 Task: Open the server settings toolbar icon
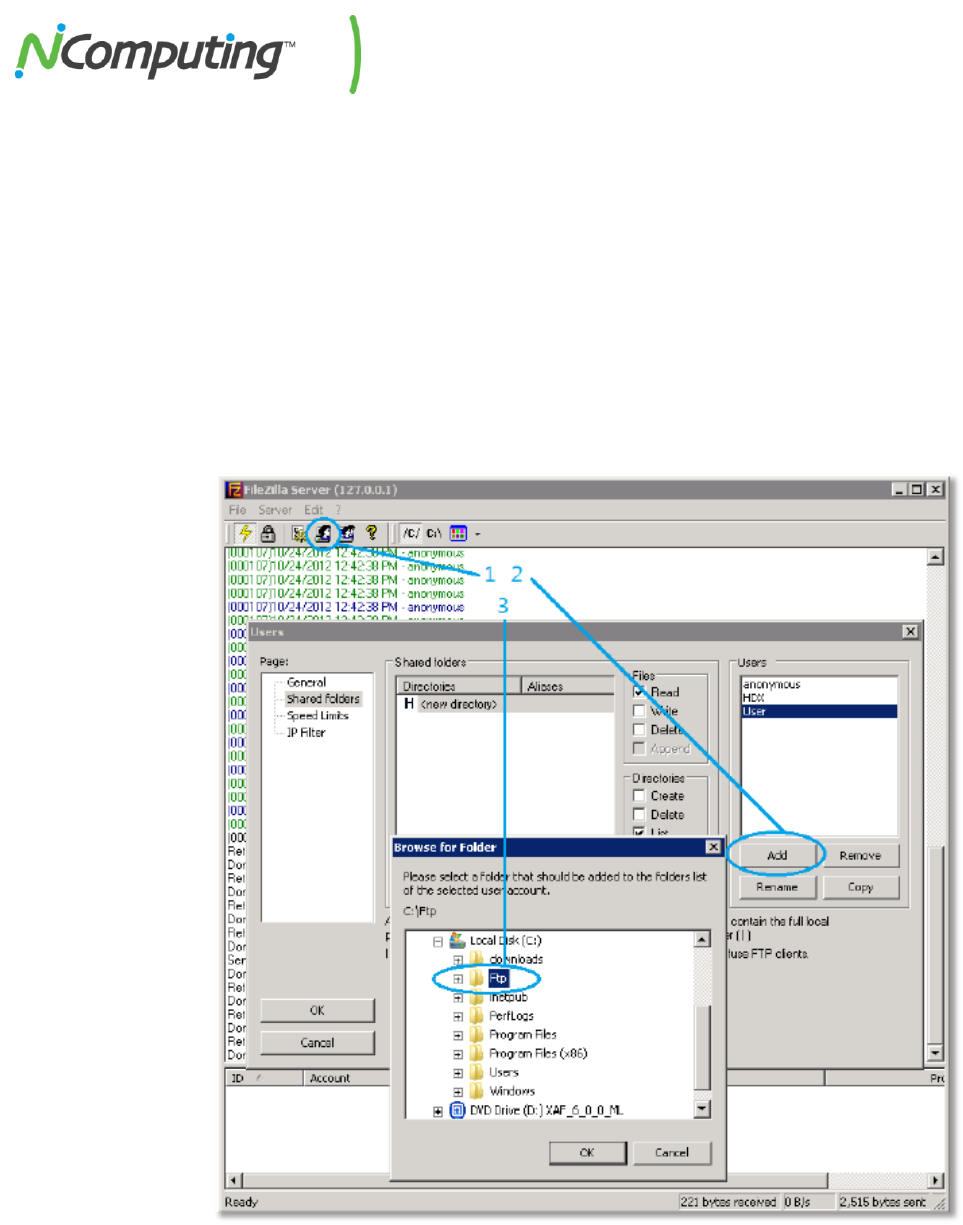298,534
